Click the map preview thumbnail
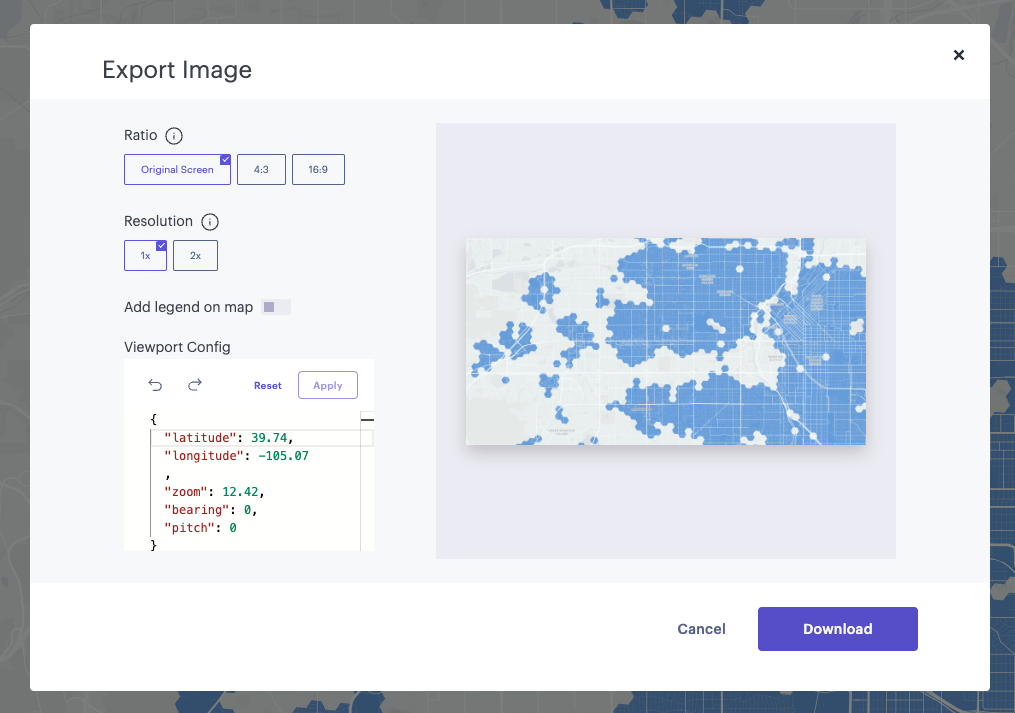 click(x=665, y=341)
